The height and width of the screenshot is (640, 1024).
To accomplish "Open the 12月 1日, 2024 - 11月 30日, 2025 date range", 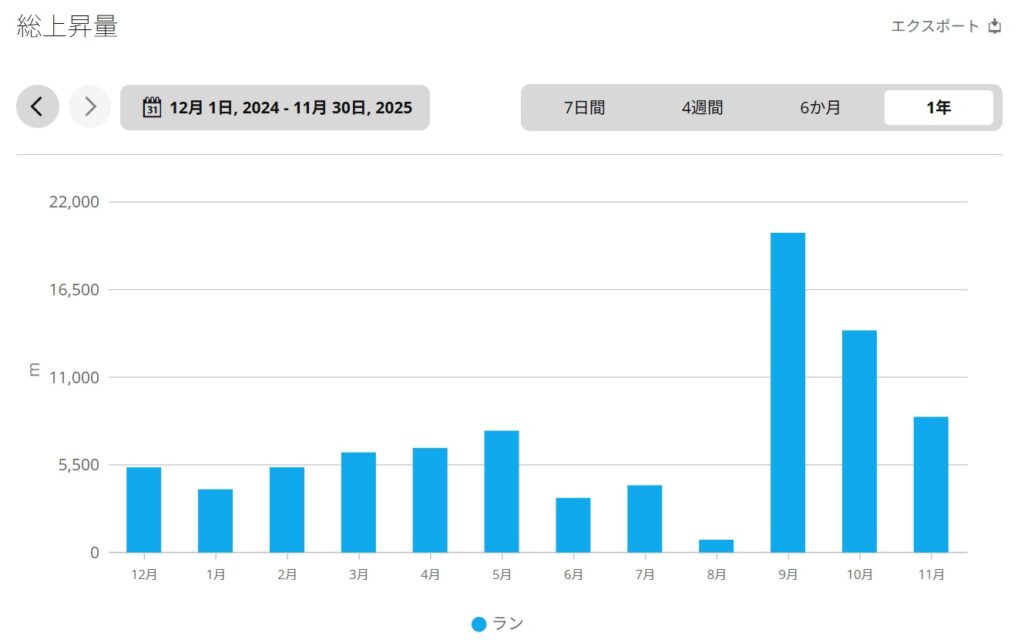I will pyautogui.click(x=290, y=107).
